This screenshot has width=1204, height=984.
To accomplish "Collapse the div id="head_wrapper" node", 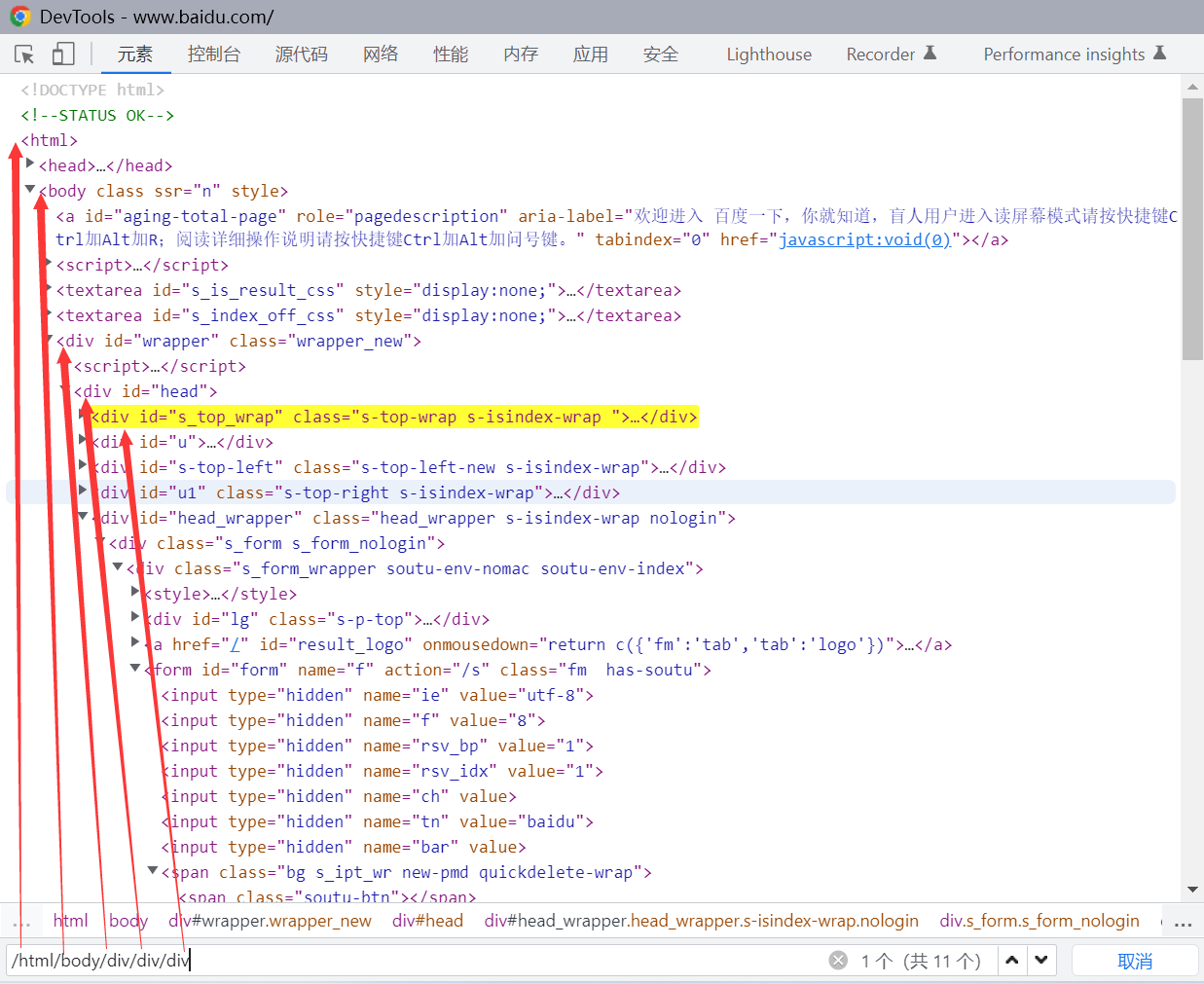I will [x=83, y=517].
